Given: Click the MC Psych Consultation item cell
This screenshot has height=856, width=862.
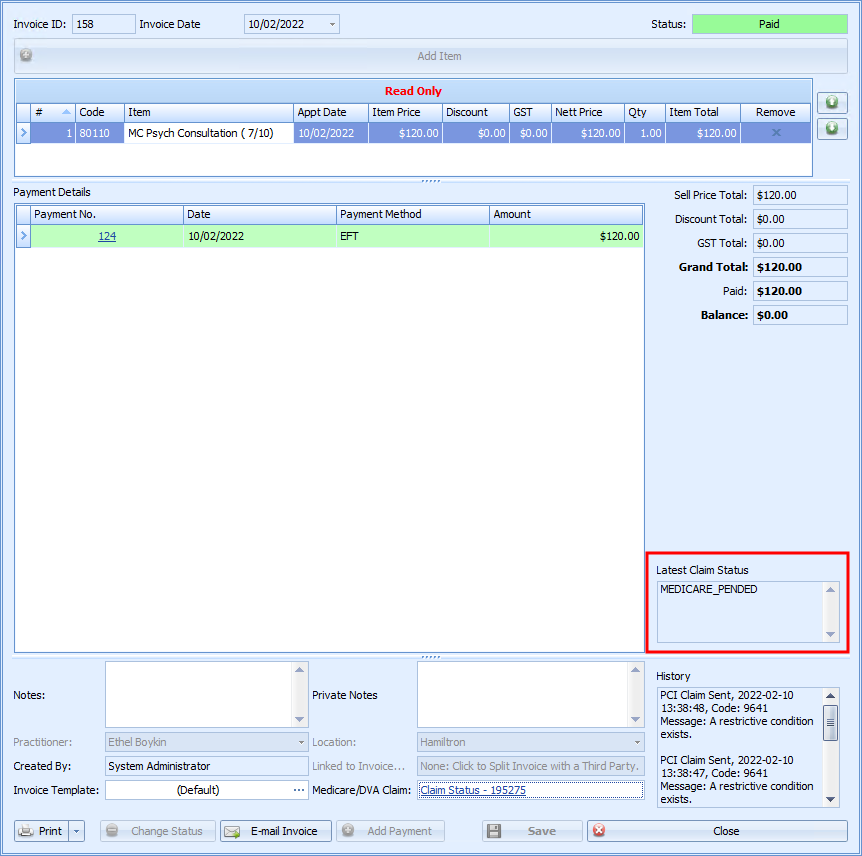Looking at the screenshot, I should pyautogui.click(x=209, y=133).
